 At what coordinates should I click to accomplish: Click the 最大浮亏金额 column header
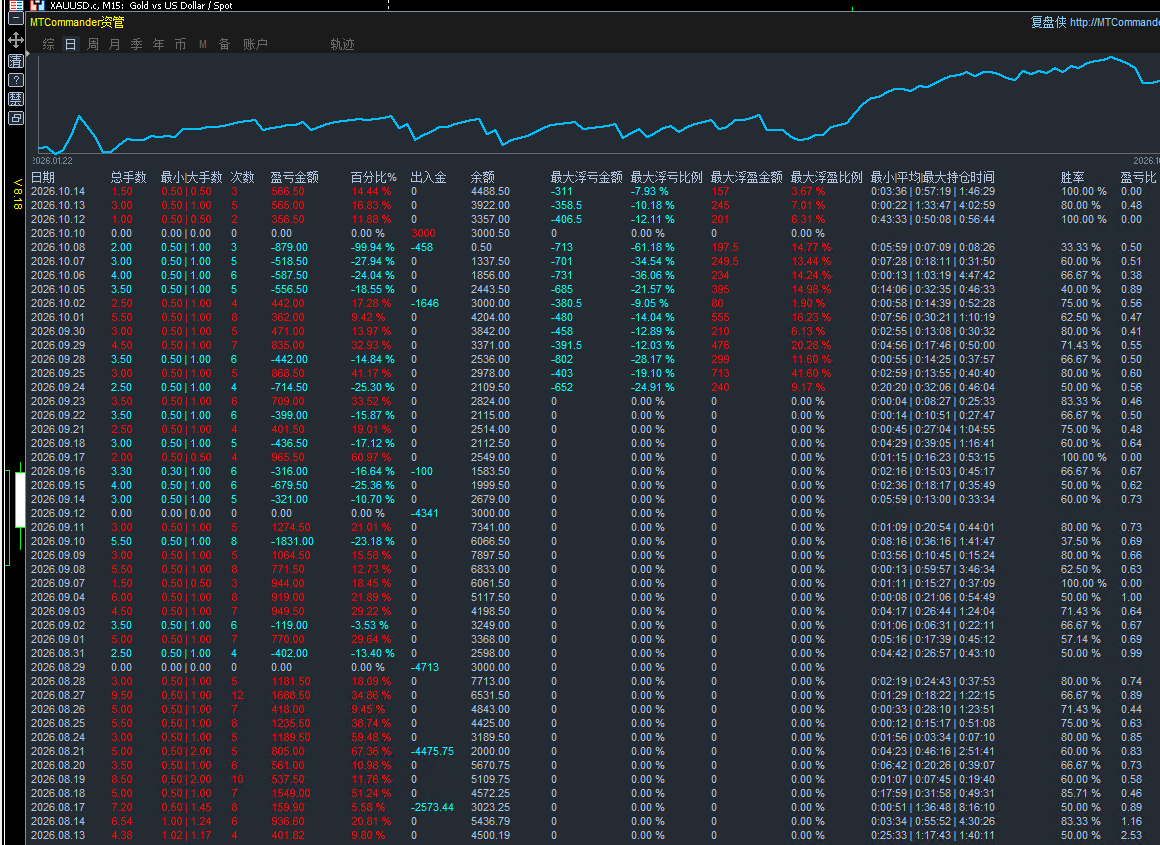(587, 177)
